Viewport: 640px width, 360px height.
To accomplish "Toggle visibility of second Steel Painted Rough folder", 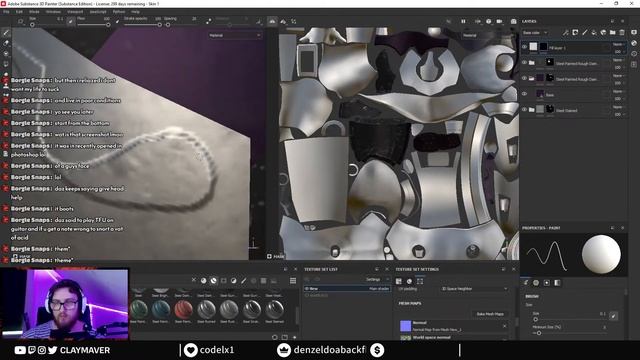I will click(x=524, y=78).
